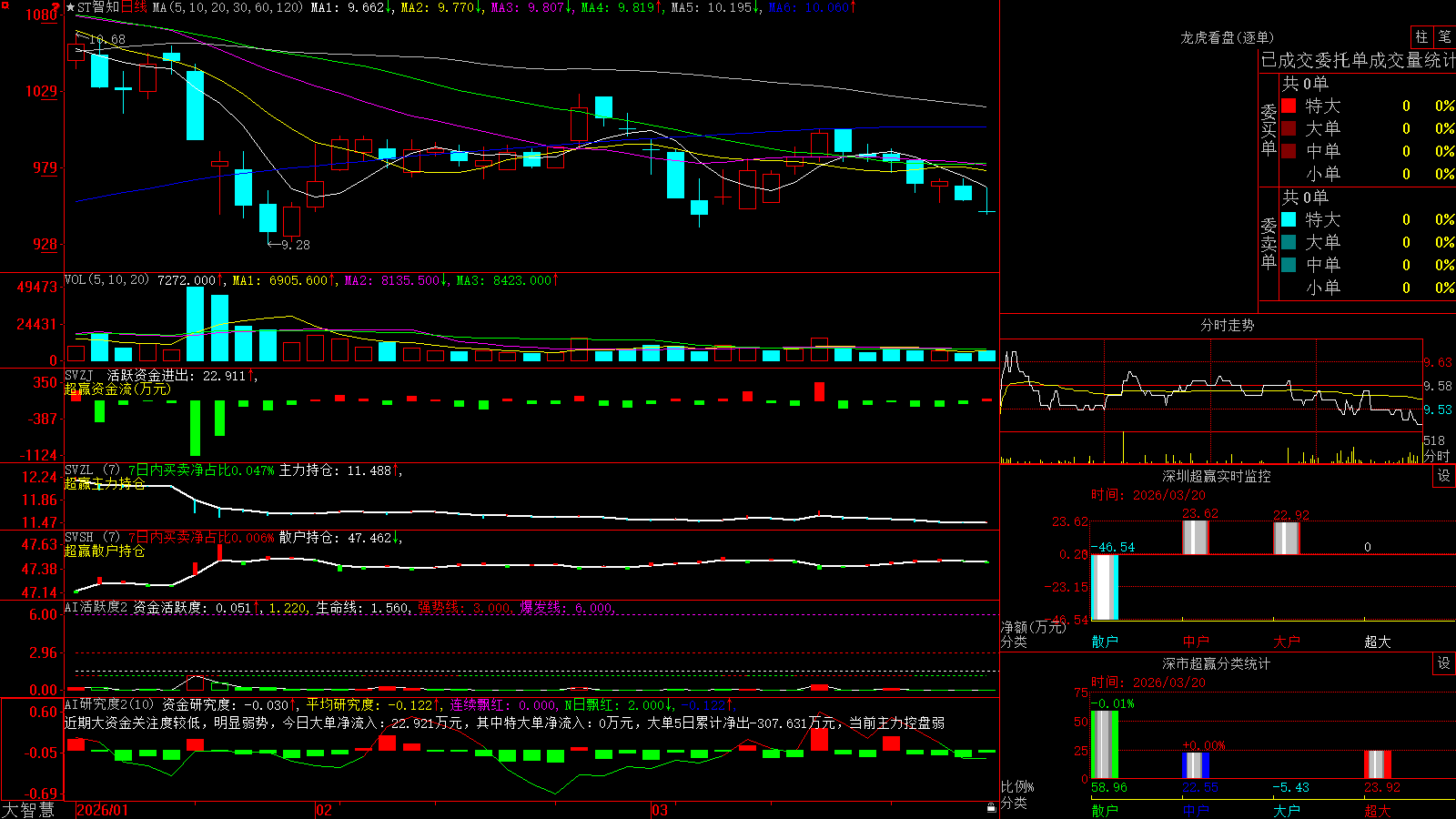1456x819 pixels.
Task: Click the 日线 period label
Action: coord(134,7)
